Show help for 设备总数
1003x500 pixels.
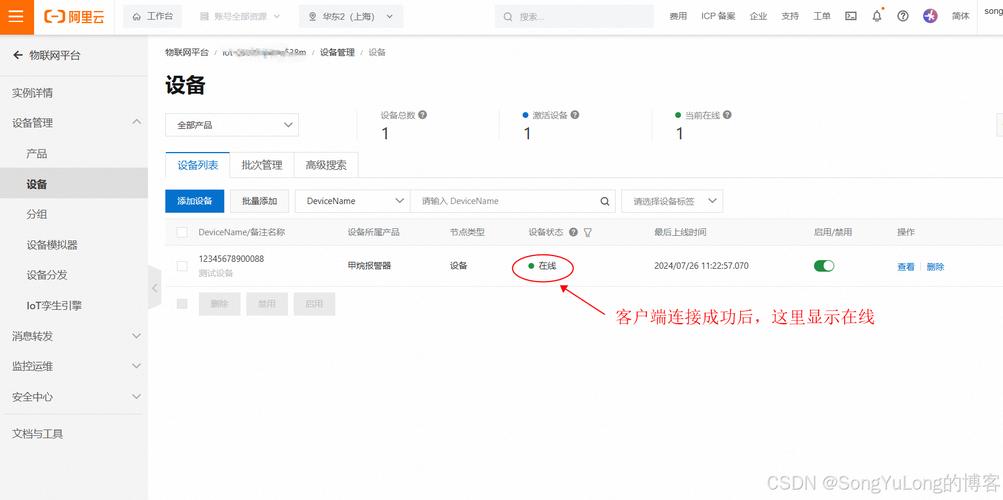pos(422,115)
